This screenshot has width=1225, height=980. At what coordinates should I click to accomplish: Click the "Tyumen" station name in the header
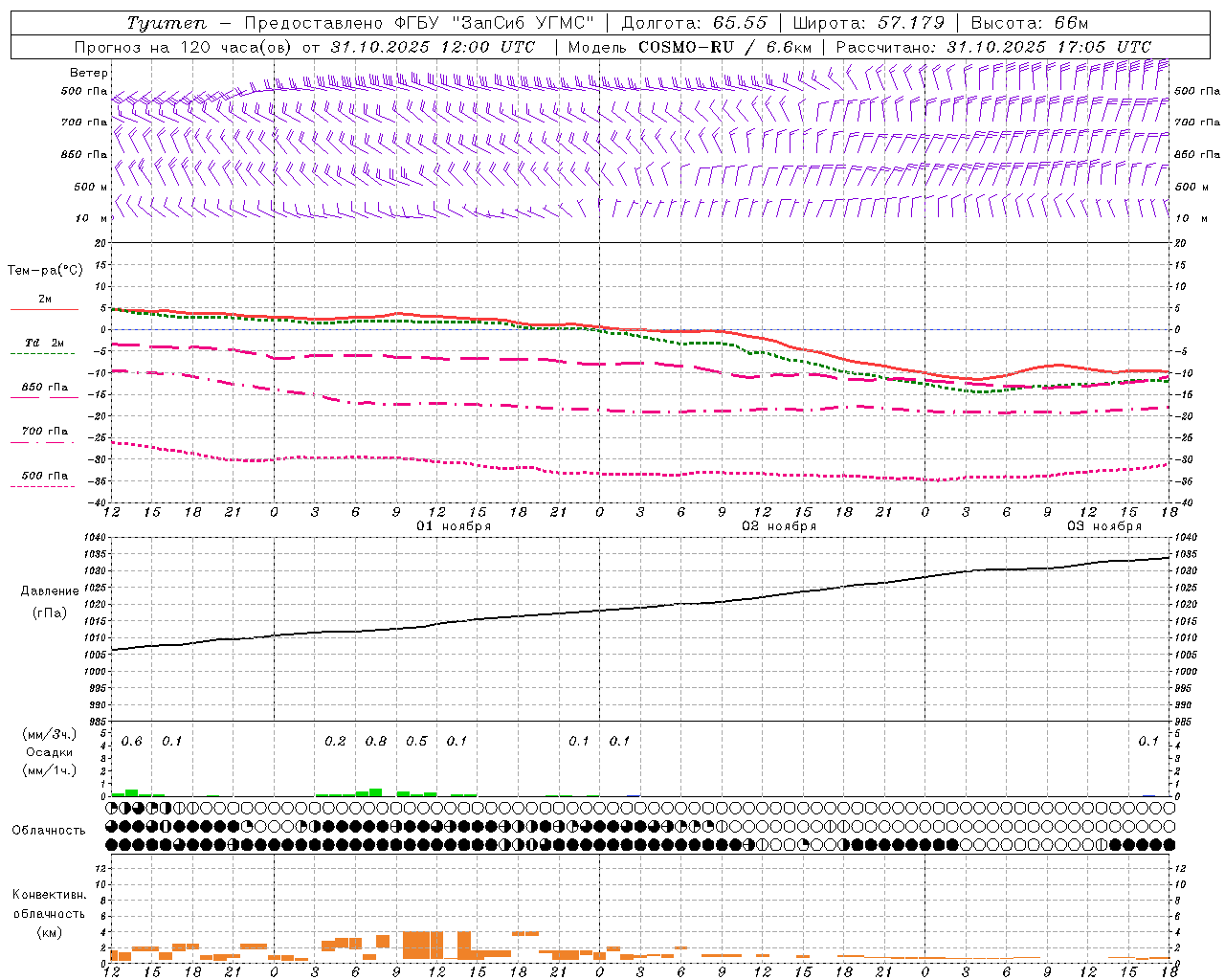tap(167, 23)
